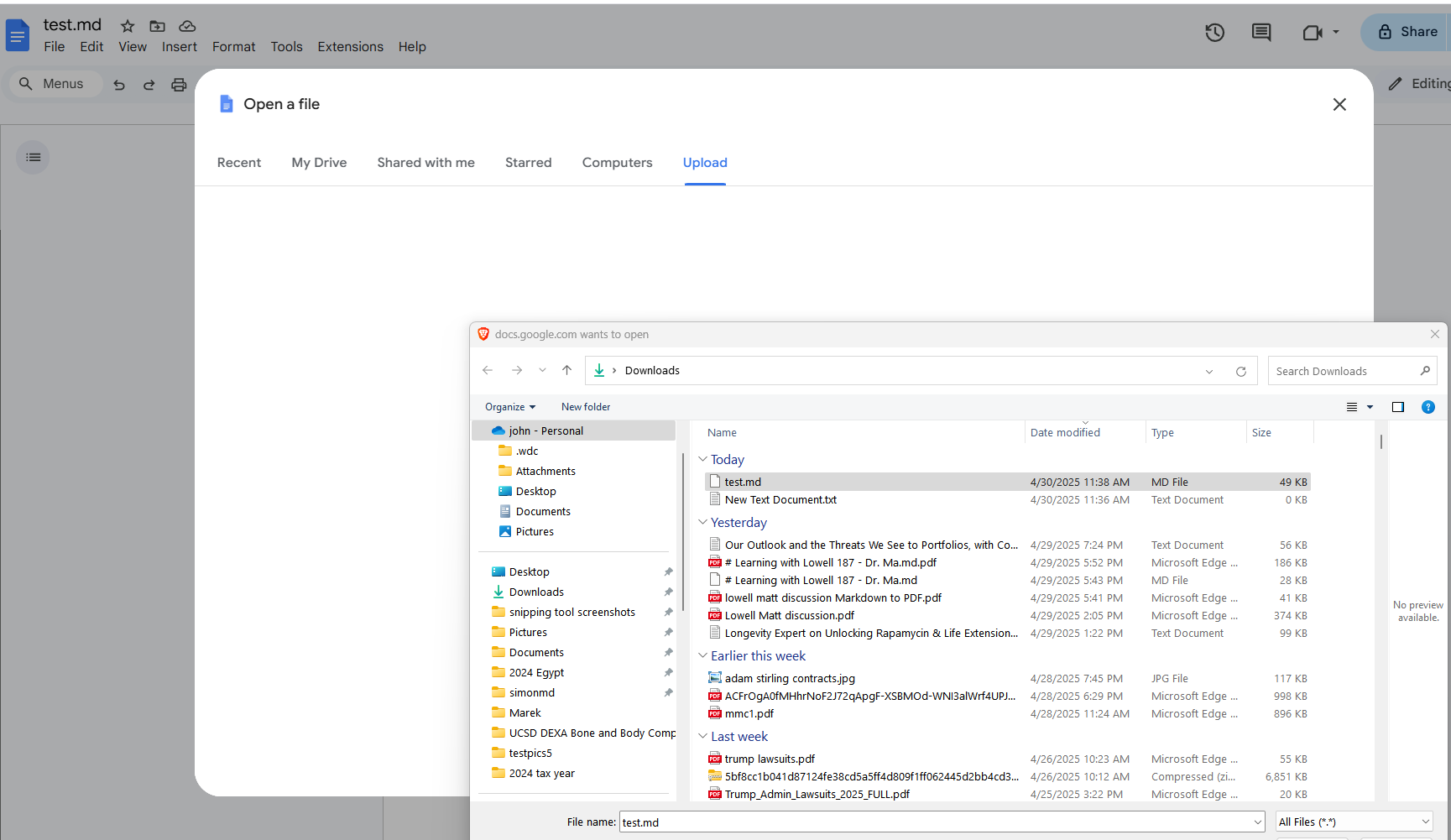Toggle the preview pane icon
The height and width of the screenshot is (840, 1451).
pyautogui.click(x=1398, y=407)
